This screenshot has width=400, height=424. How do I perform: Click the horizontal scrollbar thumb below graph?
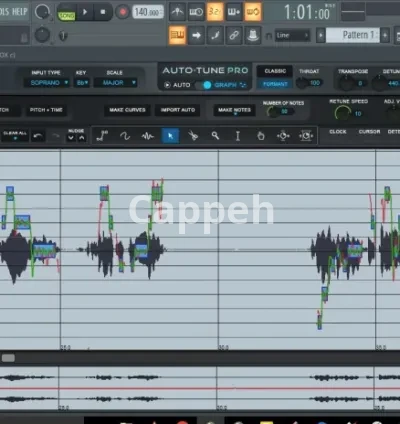pos(8,358)
